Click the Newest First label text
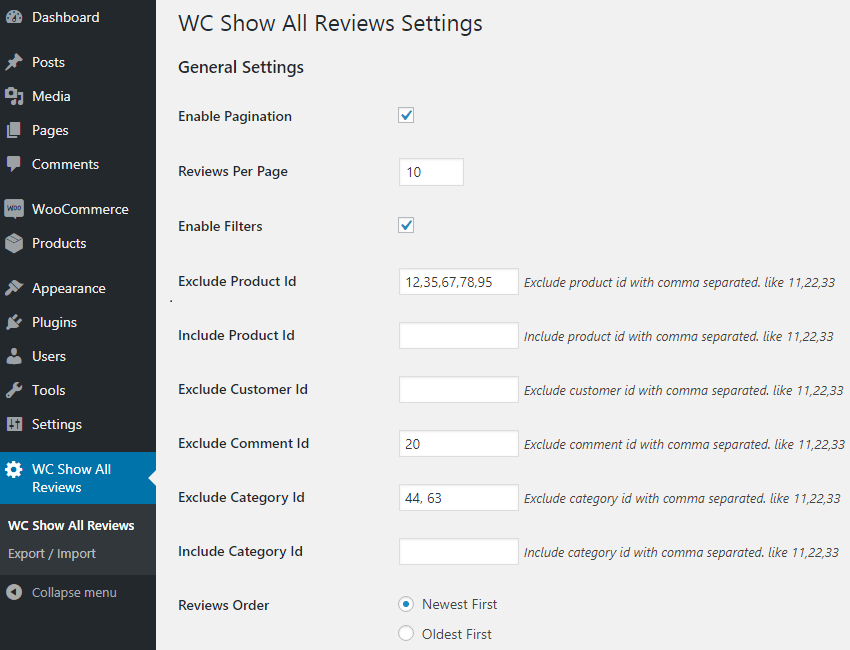 click(459, 604)
